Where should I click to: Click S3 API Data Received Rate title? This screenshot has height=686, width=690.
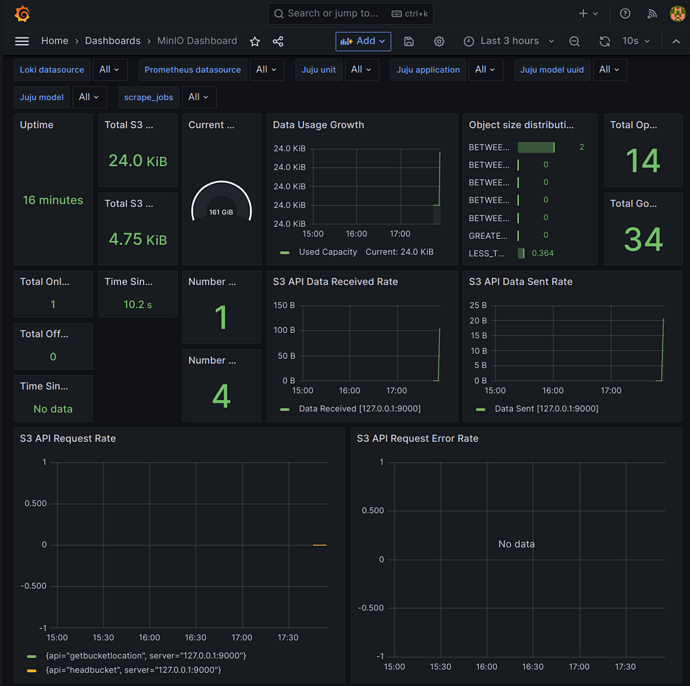pos(335,282)
